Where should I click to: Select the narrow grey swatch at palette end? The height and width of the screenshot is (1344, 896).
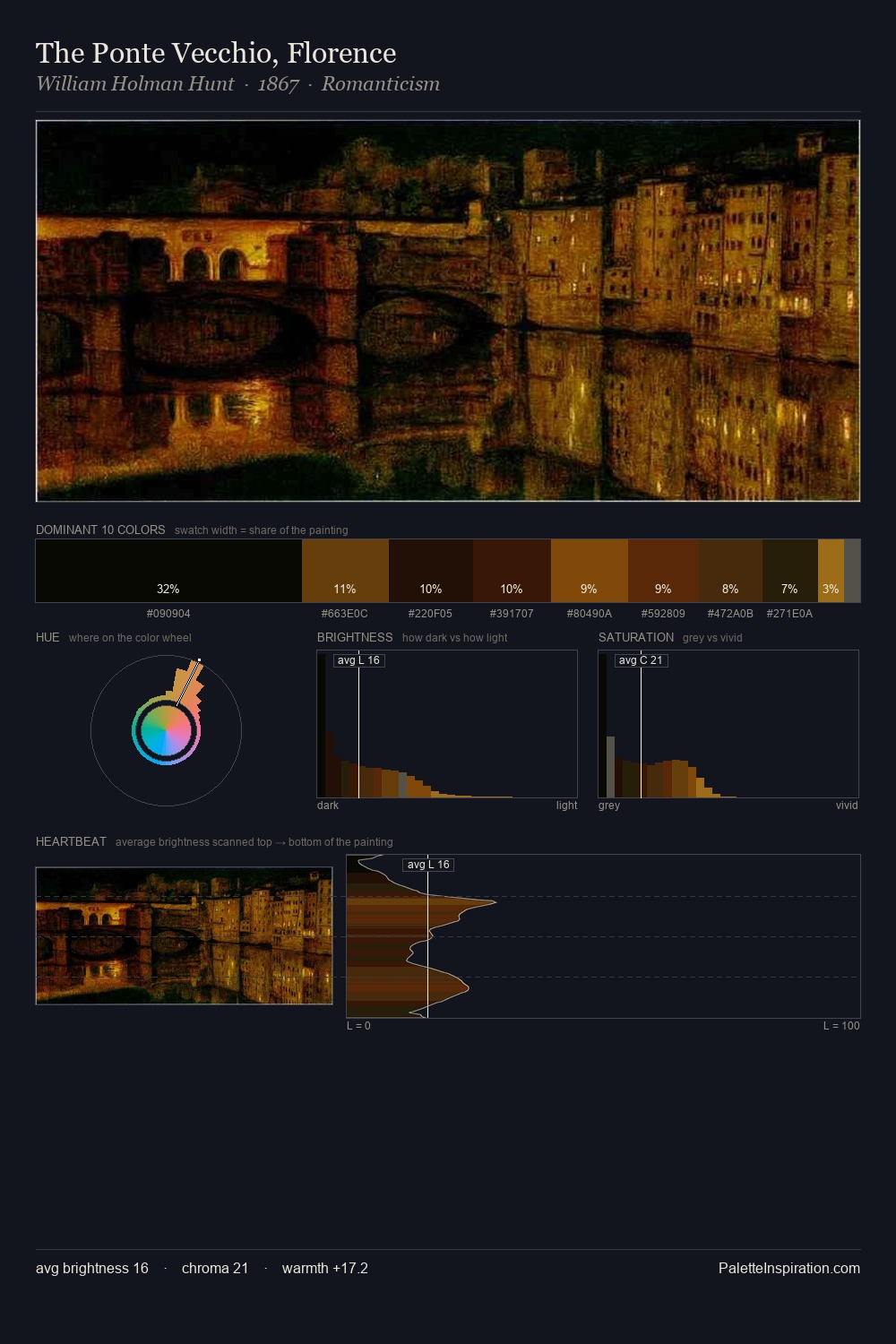point(852,571)
